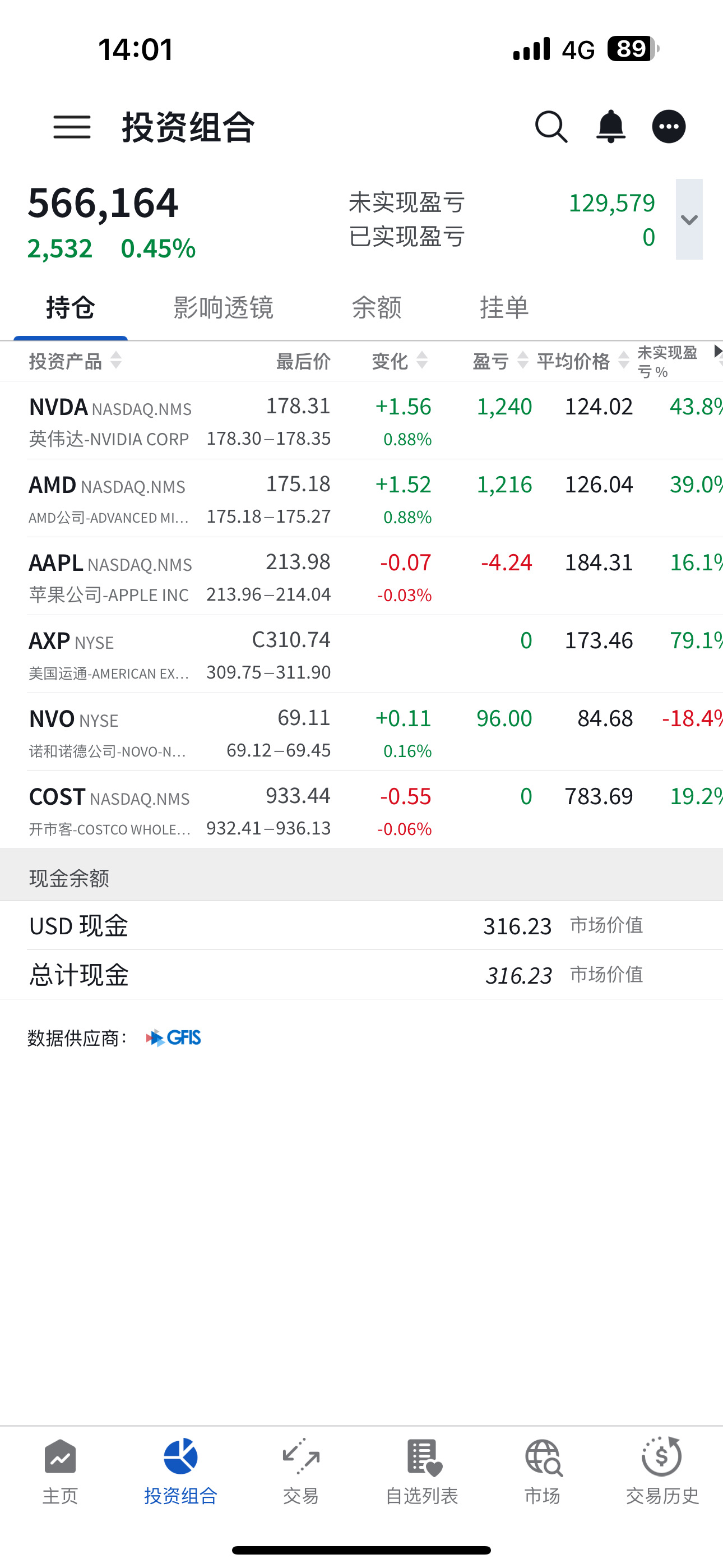Screen dimensions: 723x1568
Task: Tap the 总计现金 row
Action: (x=361, y=975)
